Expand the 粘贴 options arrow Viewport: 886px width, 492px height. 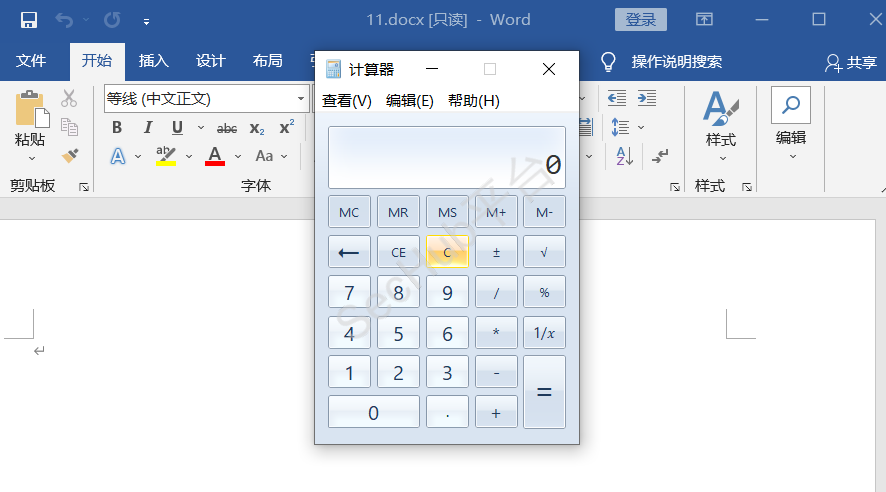click(x=32, y=159)
